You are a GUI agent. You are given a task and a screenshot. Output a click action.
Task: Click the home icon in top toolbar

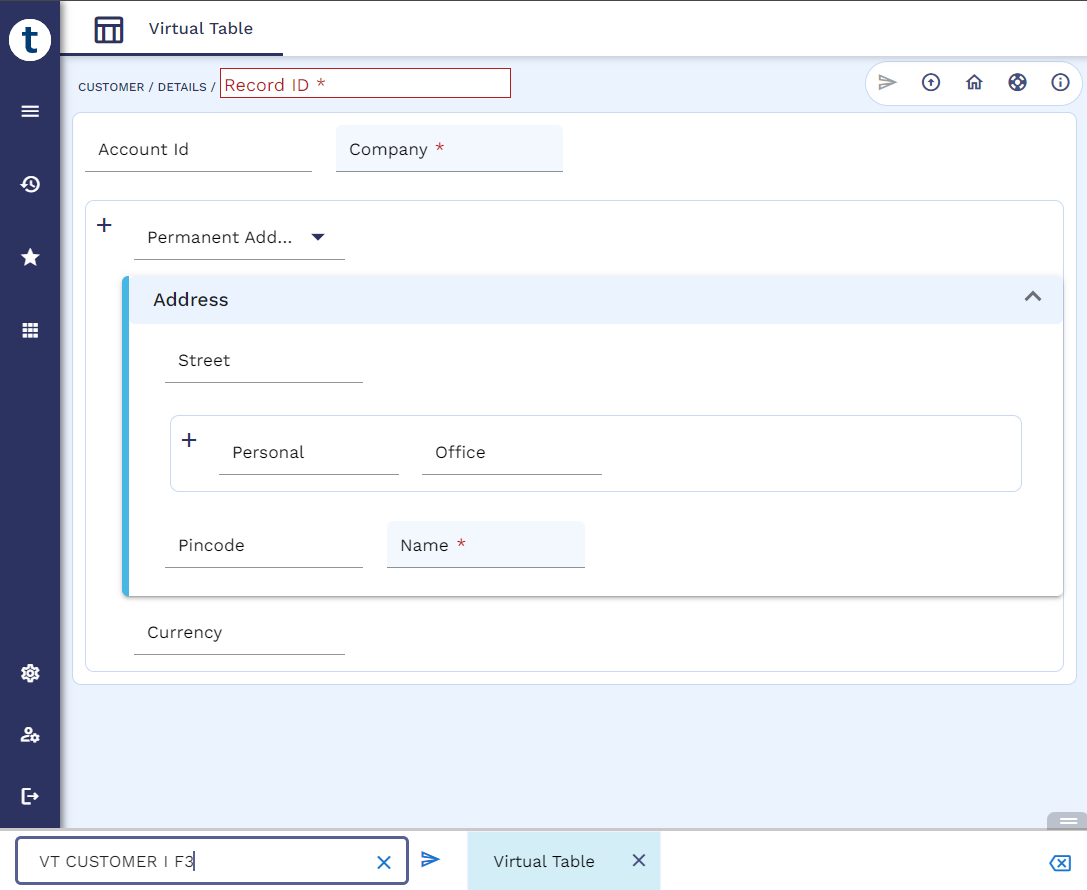pos(974,83)
